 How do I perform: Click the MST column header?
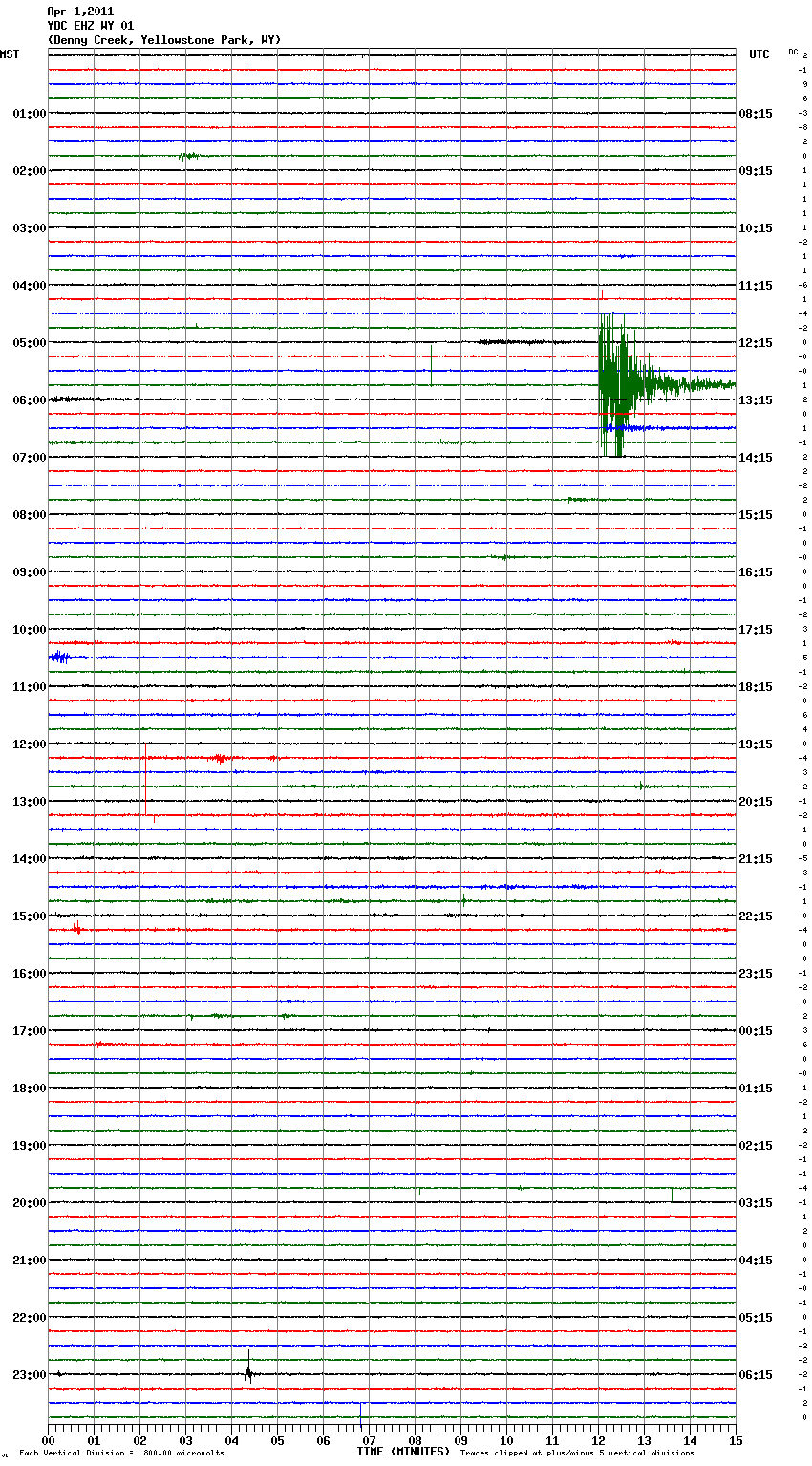click(10, 54)
